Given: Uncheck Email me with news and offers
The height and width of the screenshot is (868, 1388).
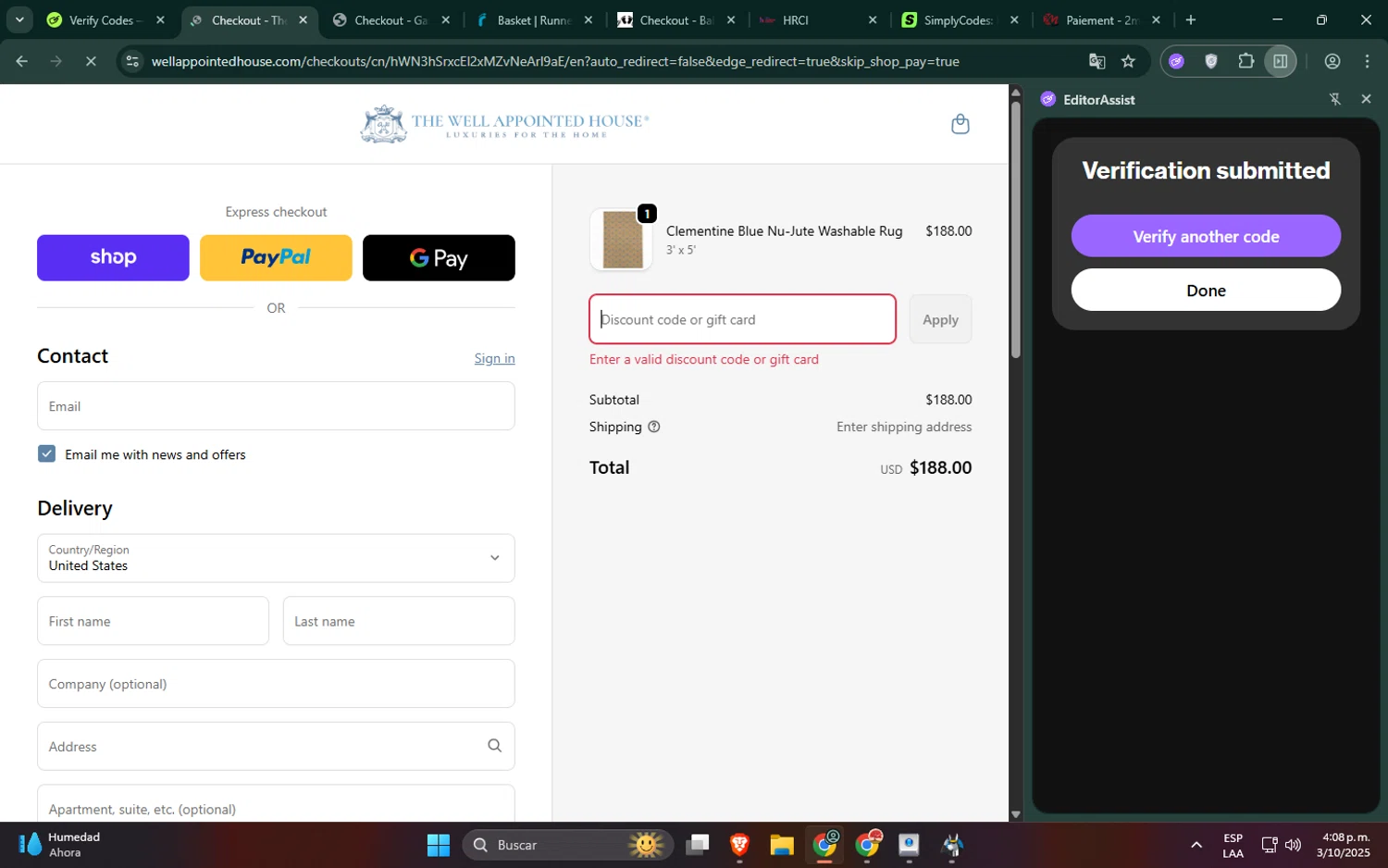Looking at the screenshot, I should [x=47, y=454].
